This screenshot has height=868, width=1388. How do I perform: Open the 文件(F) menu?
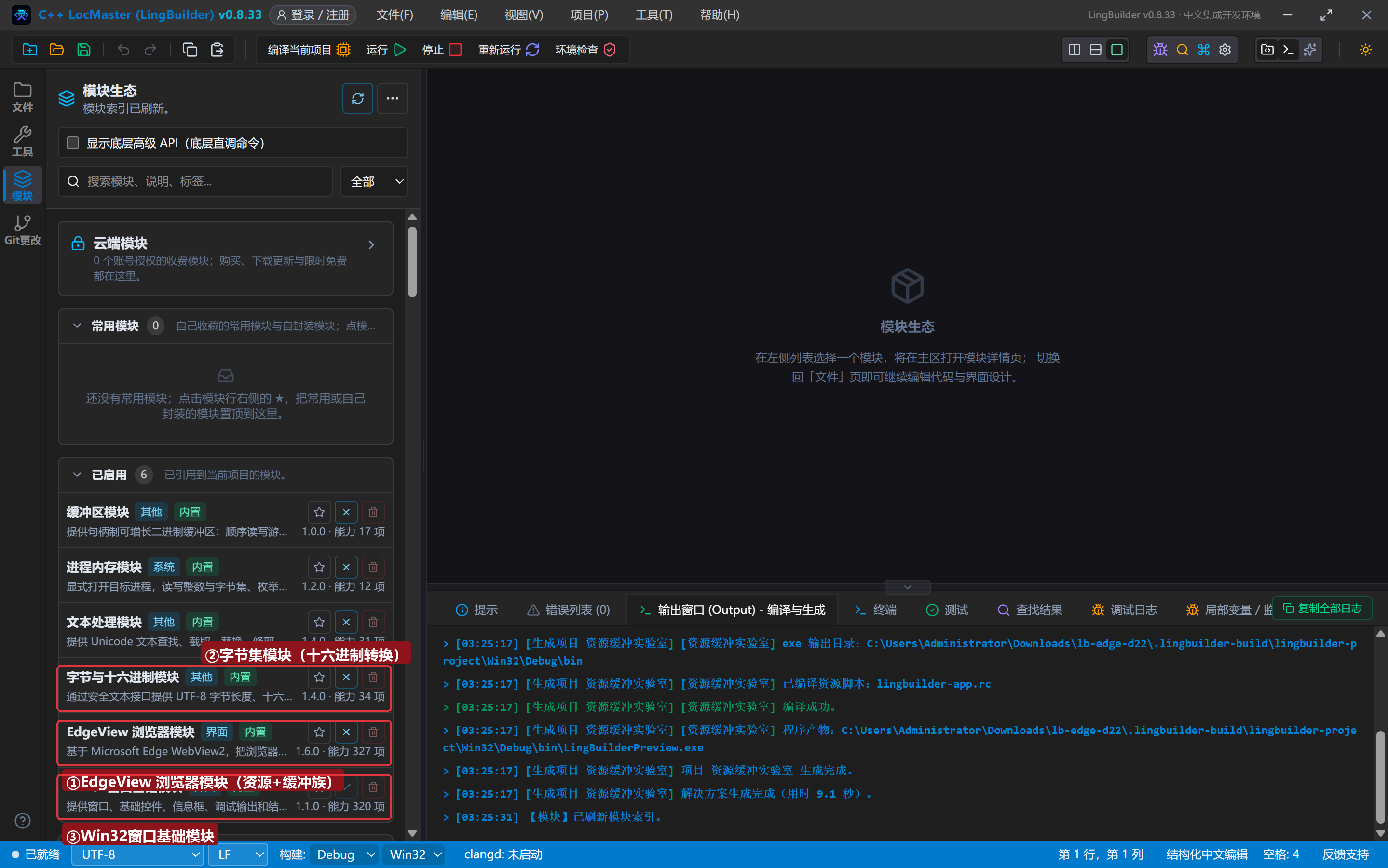395,15
